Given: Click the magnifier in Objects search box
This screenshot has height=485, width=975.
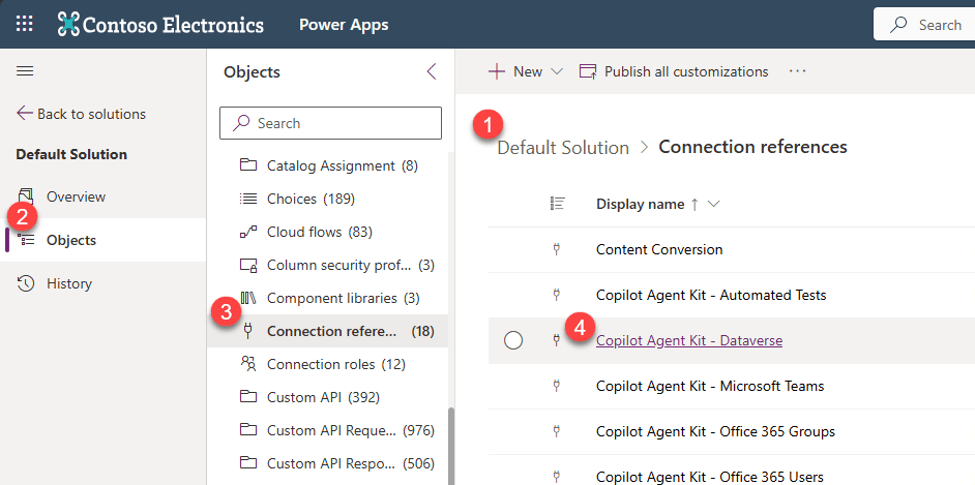Looking at the screenshot, I should coord(241,123).
